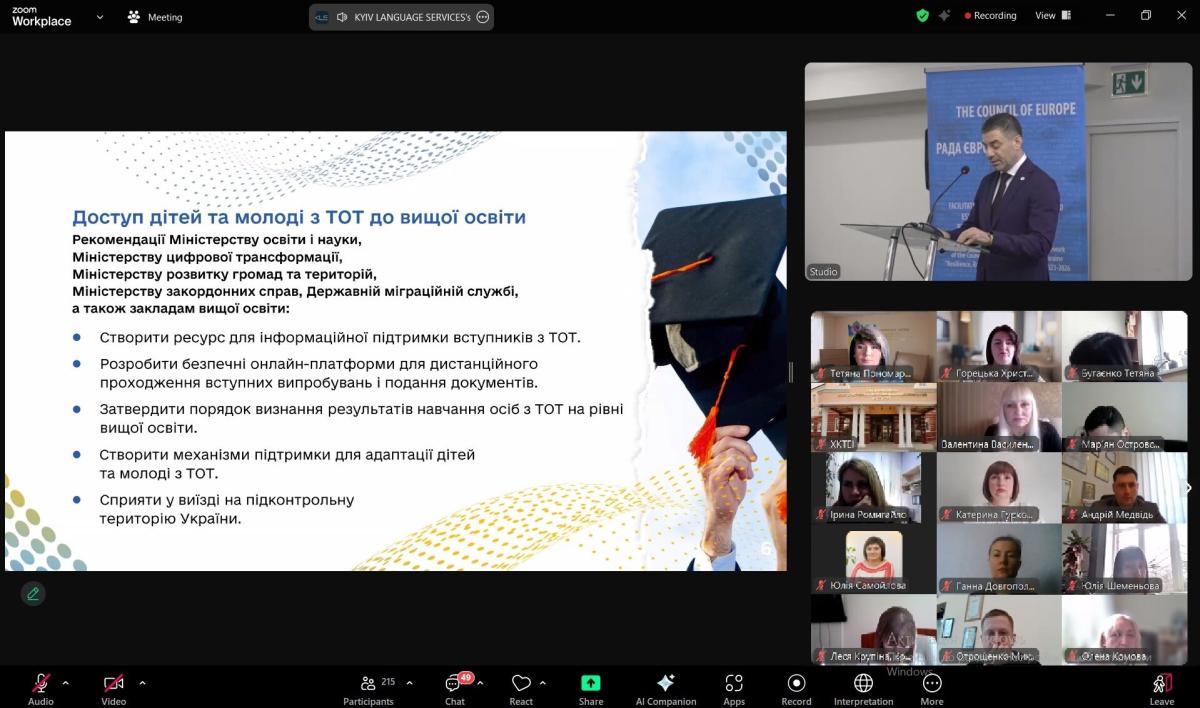This screenshot has width=1200, height=708.
Task: Leave the meeting
Action: [1161, 687]
